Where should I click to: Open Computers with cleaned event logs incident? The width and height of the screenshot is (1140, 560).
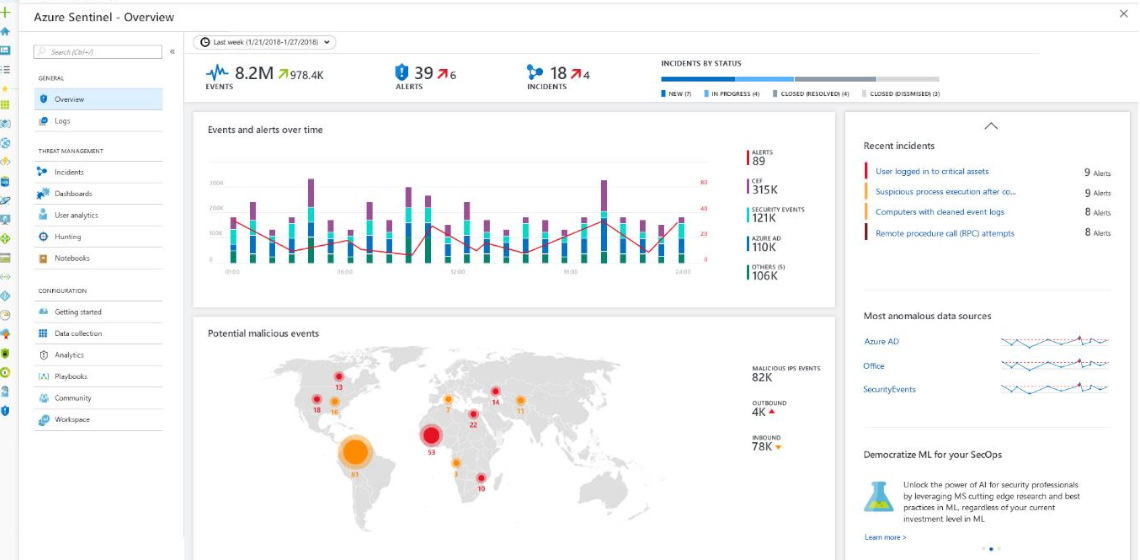coord(939,212)
